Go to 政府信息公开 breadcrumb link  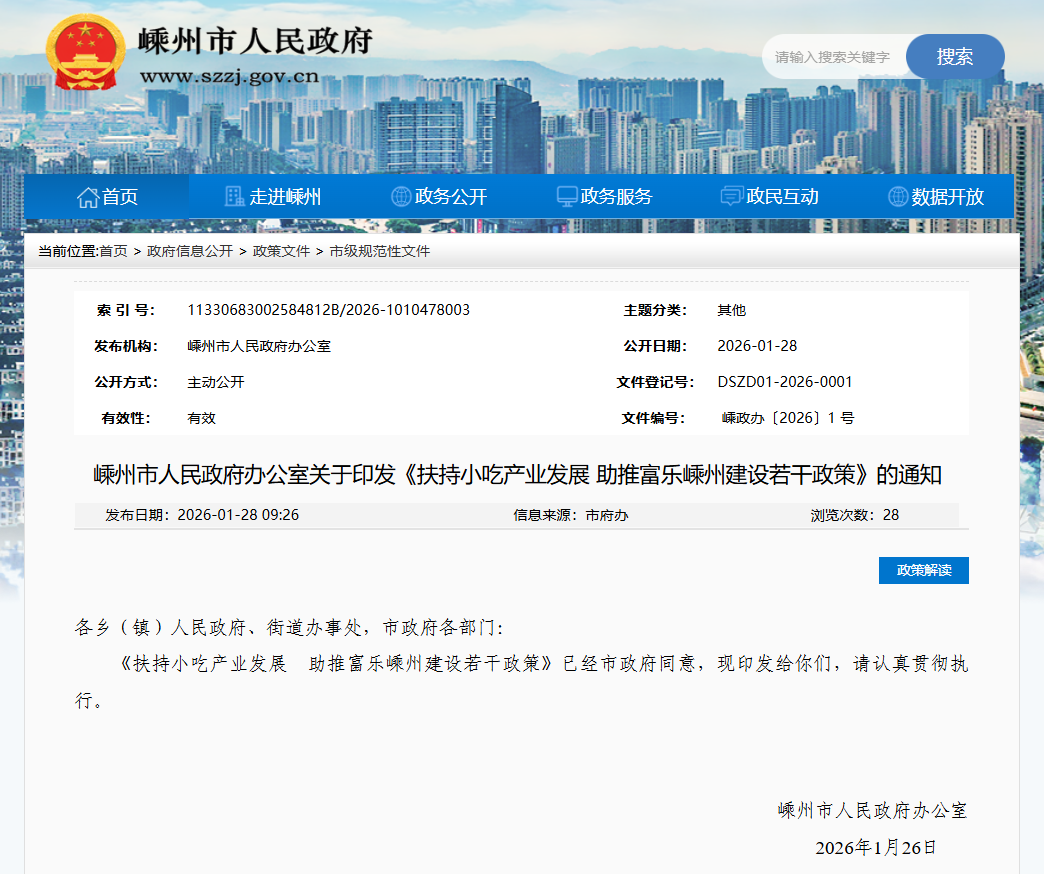click(190, 251)
